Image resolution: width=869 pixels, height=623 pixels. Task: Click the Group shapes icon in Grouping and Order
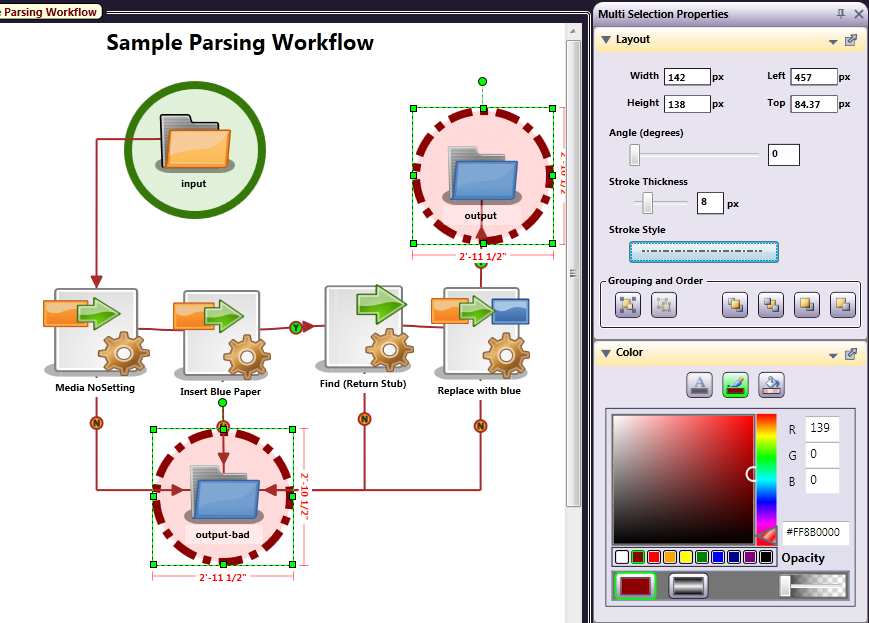coord(628,305)
